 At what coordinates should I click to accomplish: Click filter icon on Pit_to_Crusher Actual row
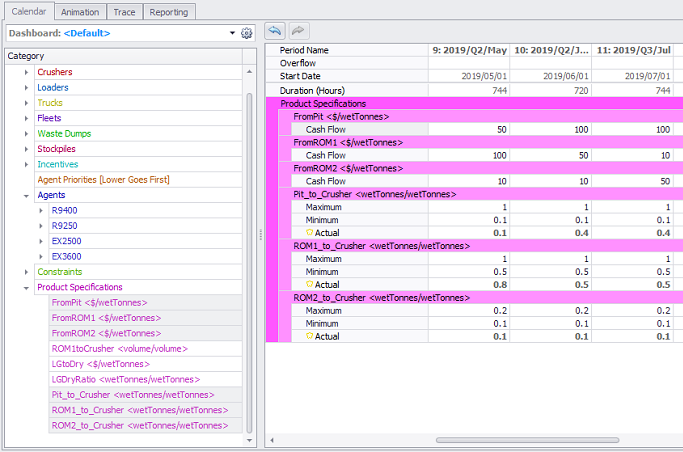[x=310, y=233]
